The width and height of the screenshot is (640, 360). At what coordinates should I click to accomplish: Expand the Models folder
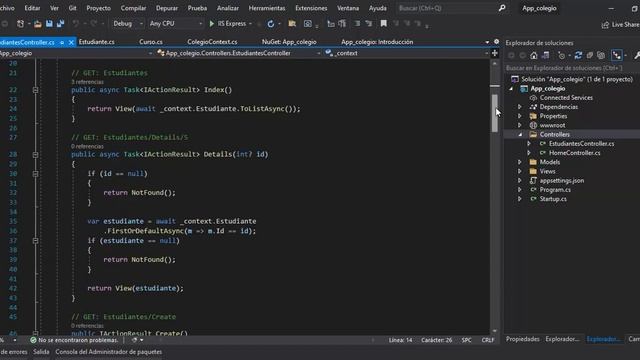(520, 162)
